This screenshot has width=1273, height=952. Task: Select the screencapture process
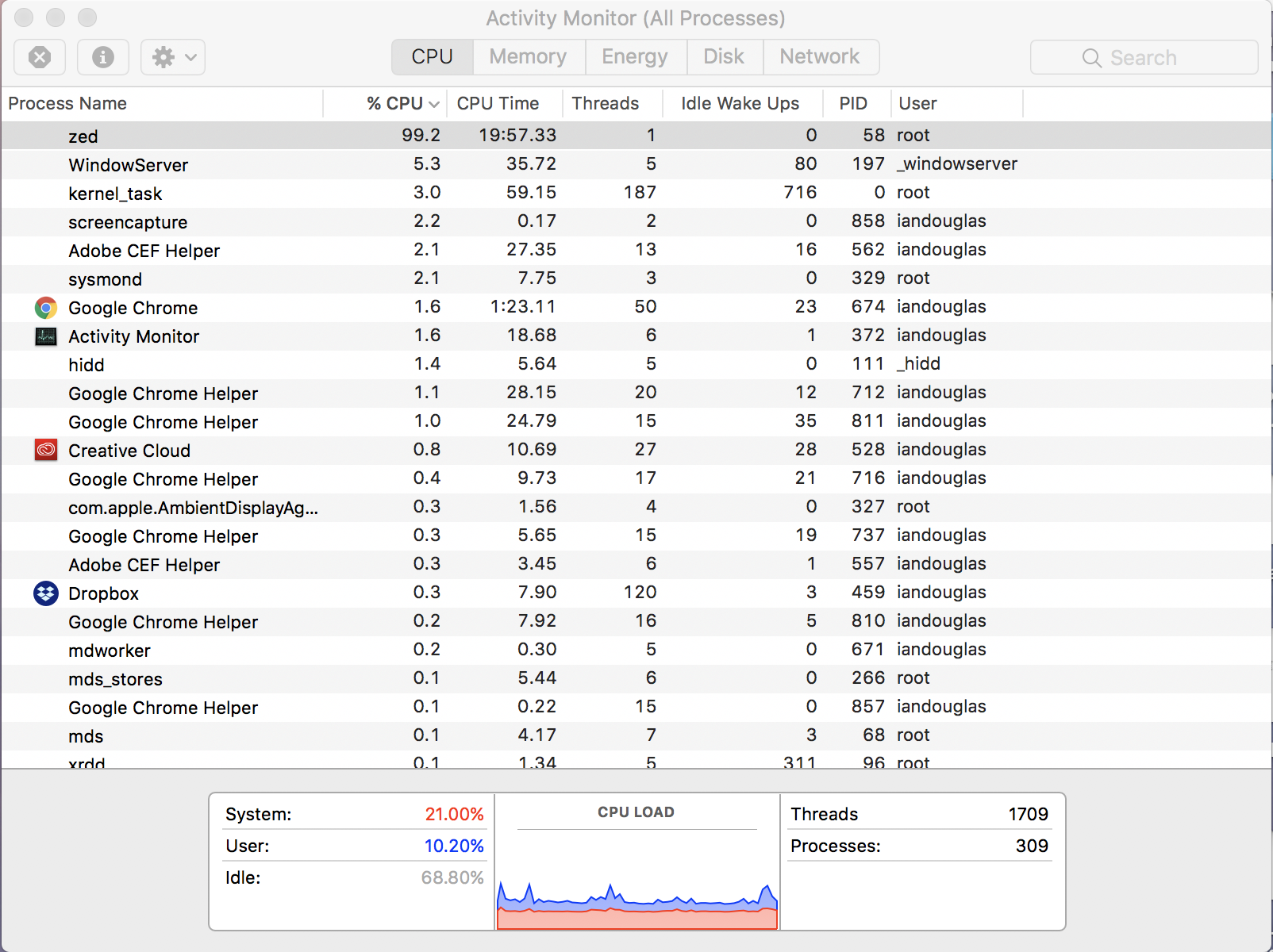click(636, 221)
